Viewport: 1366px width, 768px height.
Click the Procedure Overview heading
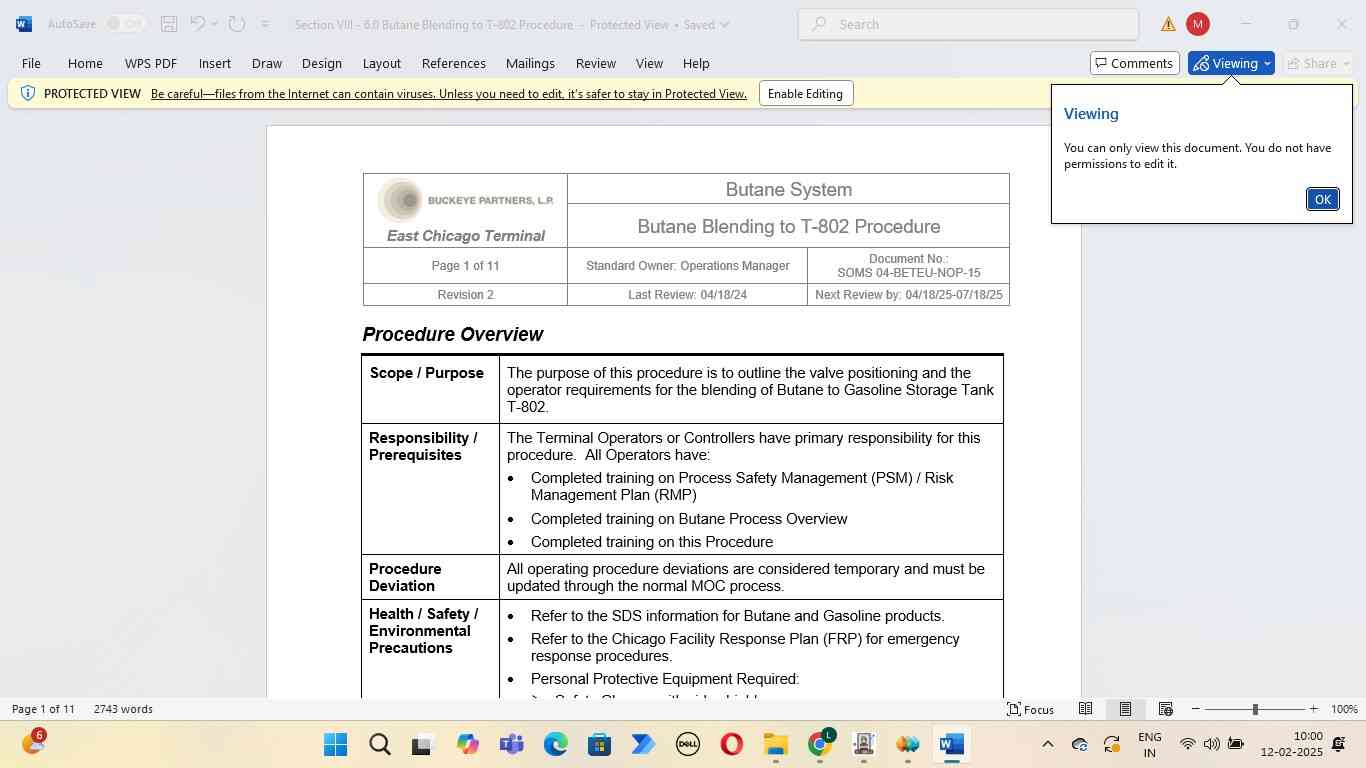[453, 334]
